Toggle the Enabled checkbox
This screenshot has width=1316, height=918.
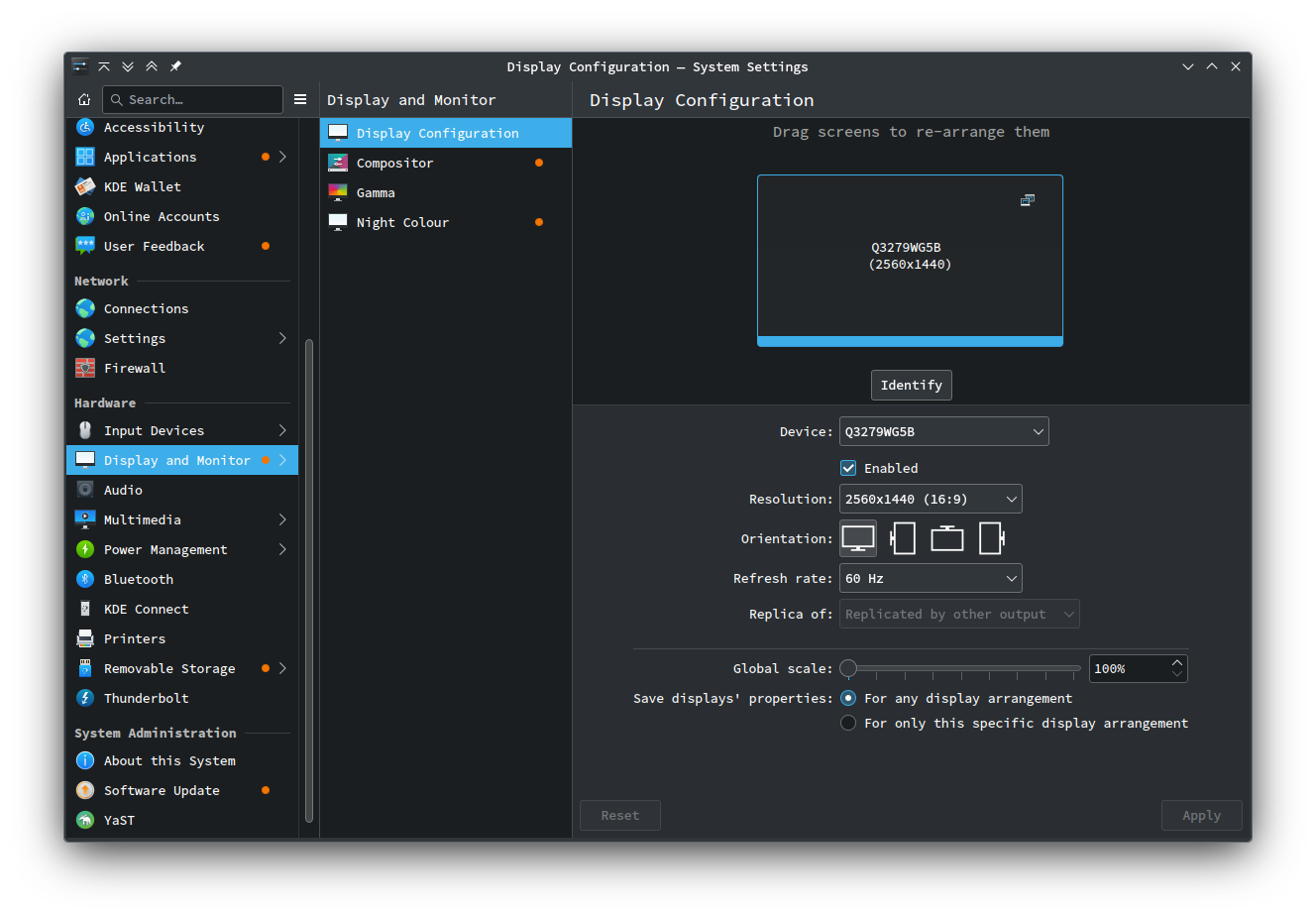click(848, 468)
